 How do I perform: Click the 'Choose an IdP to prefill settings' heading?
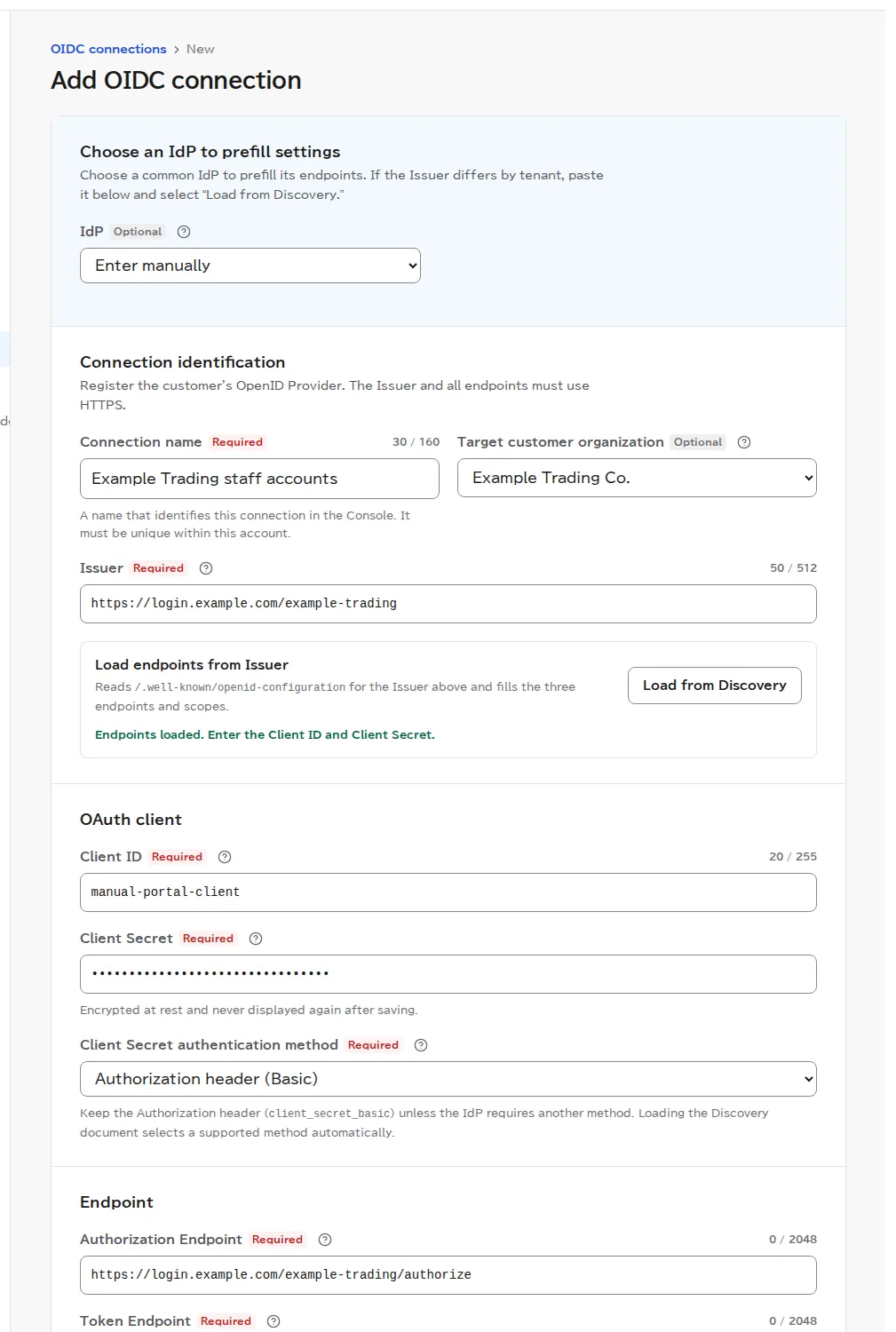pyautogui.click(x=210, y=152)
